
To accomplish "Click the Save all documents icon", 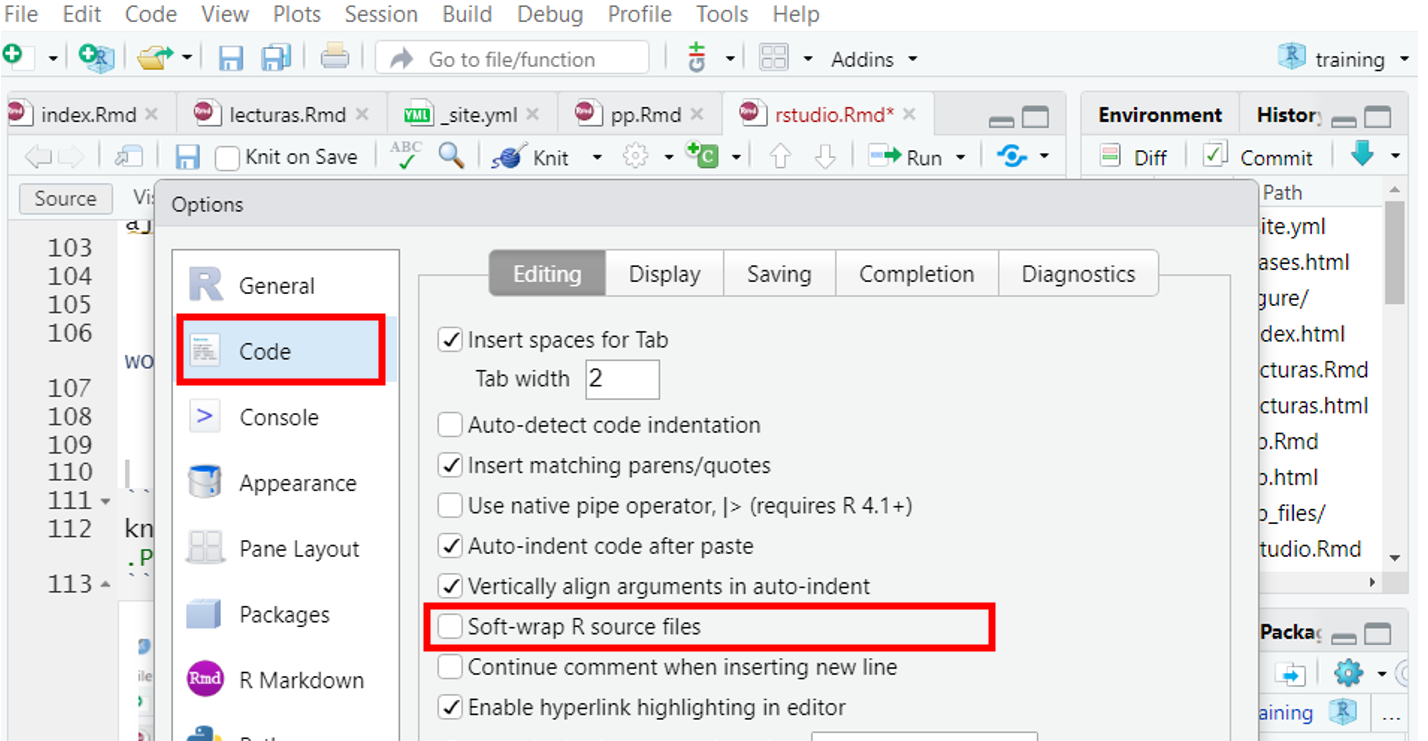I will coord(276,59).
